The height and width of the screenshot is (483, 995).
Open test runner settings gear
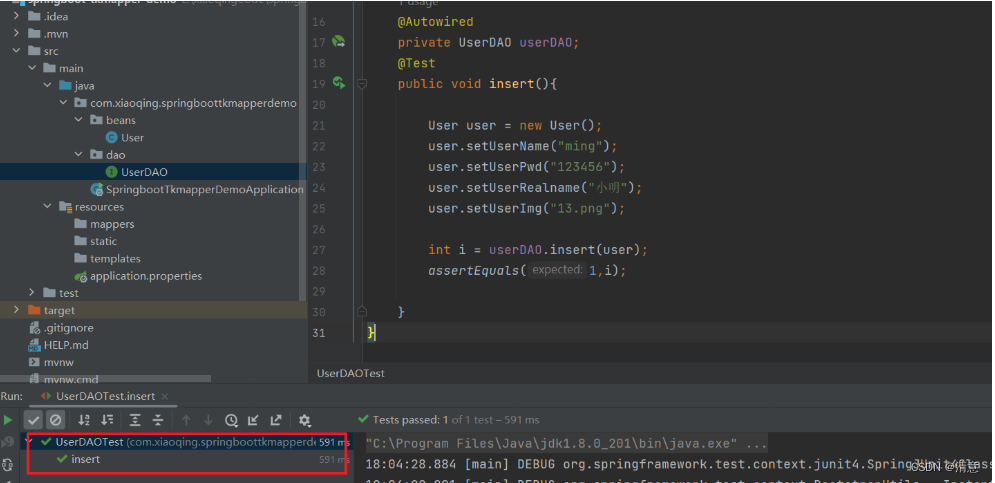(305, 420)
